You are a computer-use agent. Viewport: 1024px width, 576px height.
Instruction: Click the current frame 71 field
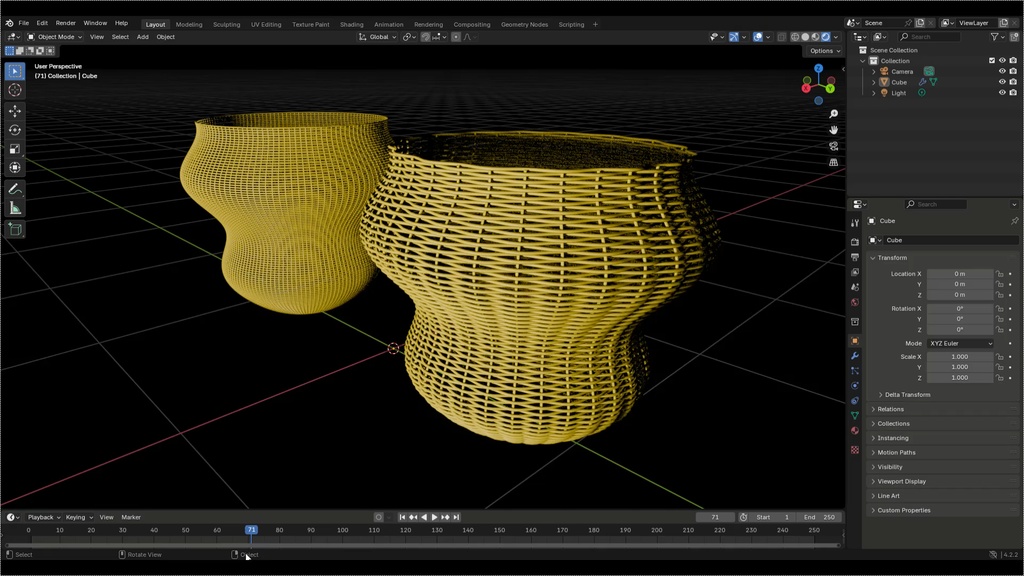tap(715, 517)
